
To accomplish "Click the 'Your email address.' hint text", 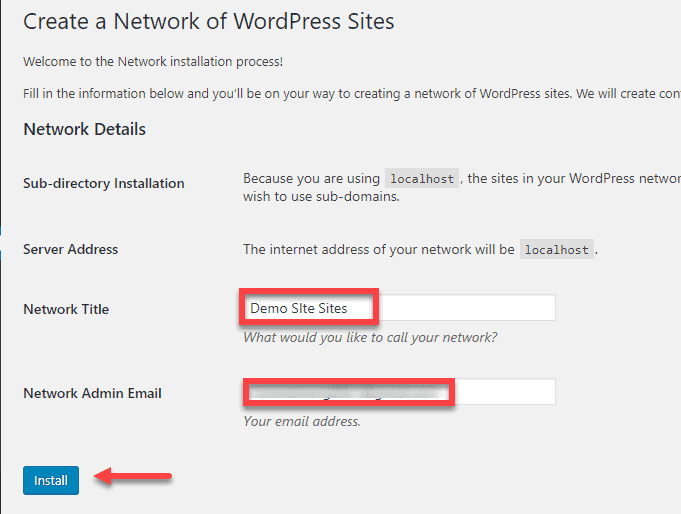I will point(302,421).
